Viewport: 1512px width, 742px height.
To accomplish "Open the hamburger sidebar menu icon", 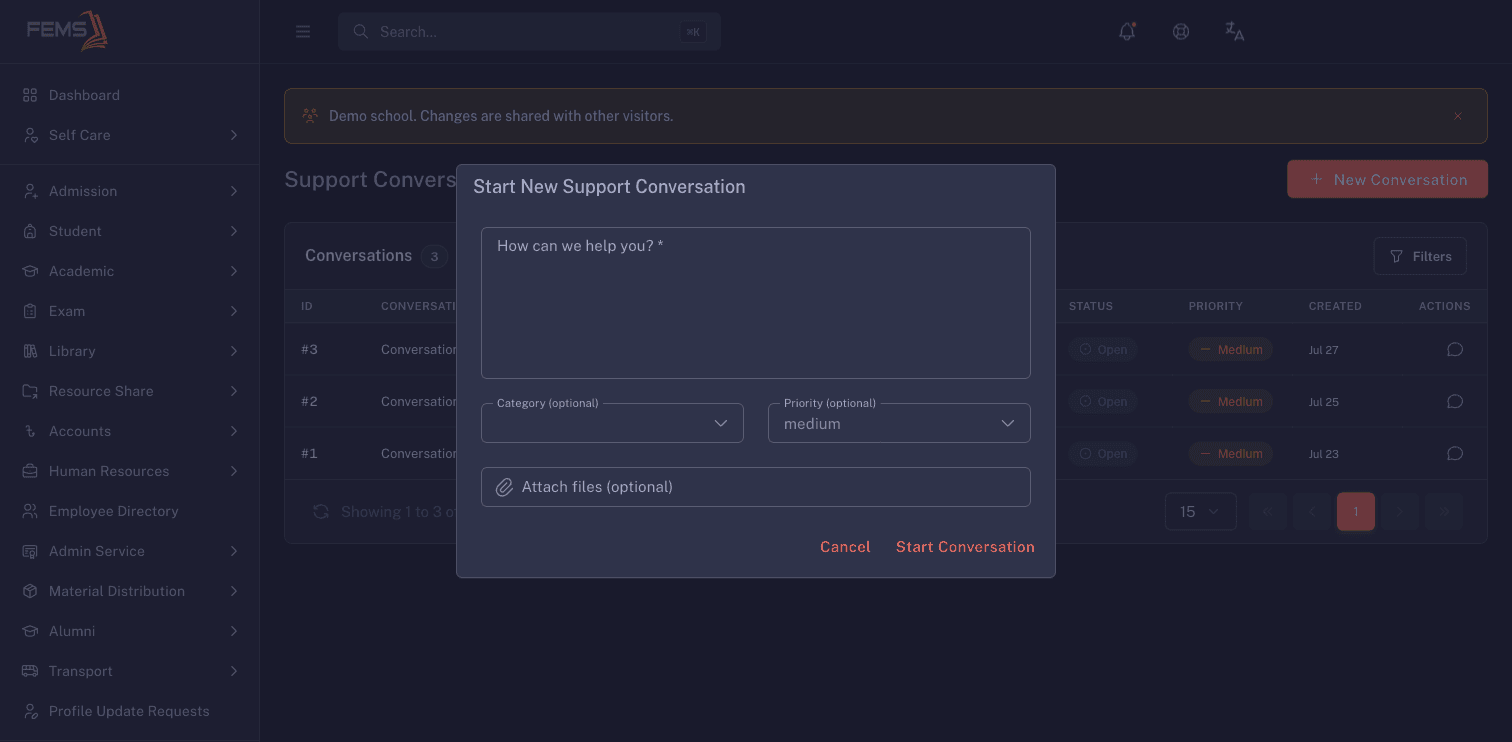I will point(303,32).
